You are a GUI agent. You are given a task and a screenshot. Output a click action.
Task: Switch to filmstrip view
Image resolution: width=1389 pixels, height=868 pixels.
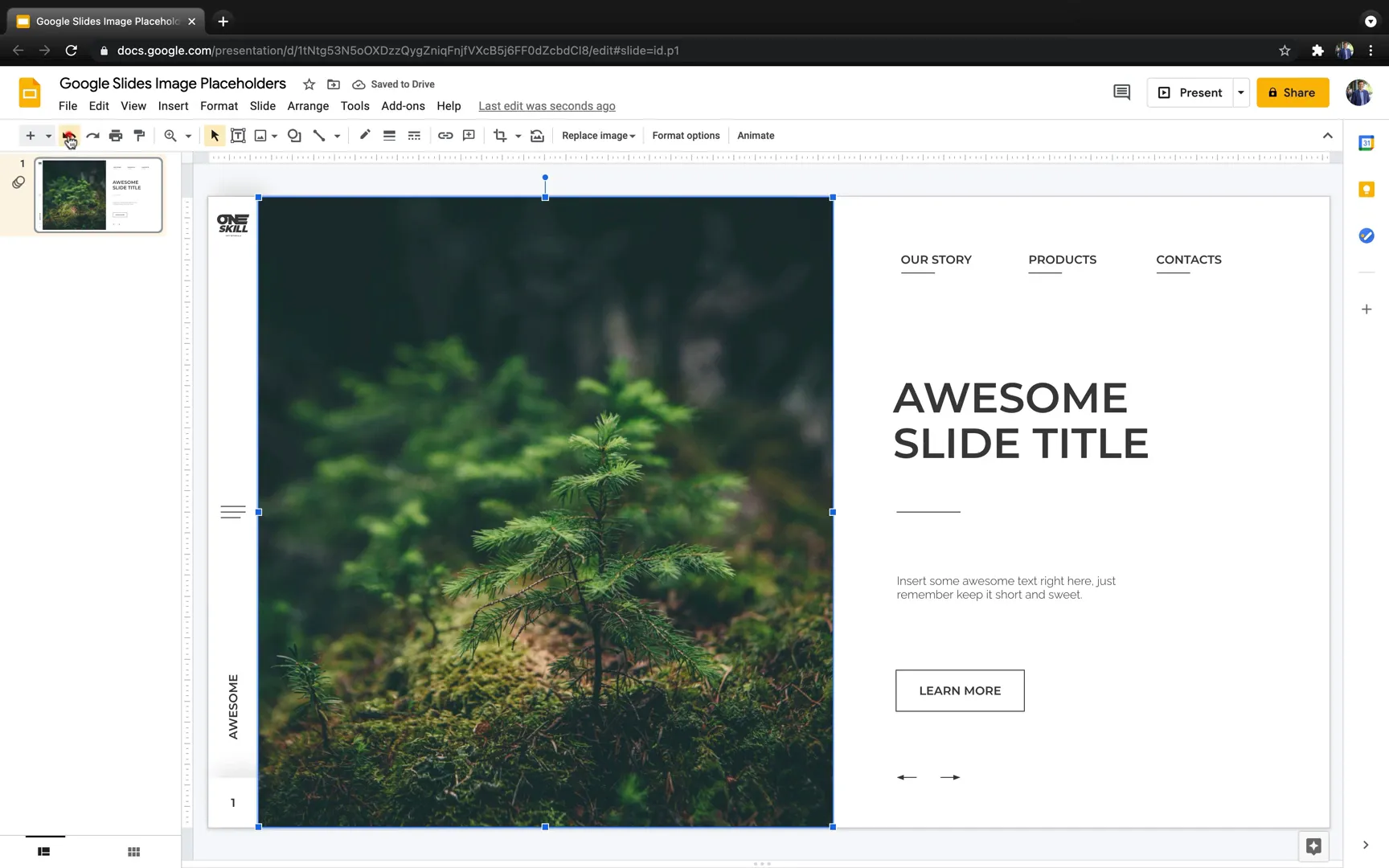click(x=44, y=852)
